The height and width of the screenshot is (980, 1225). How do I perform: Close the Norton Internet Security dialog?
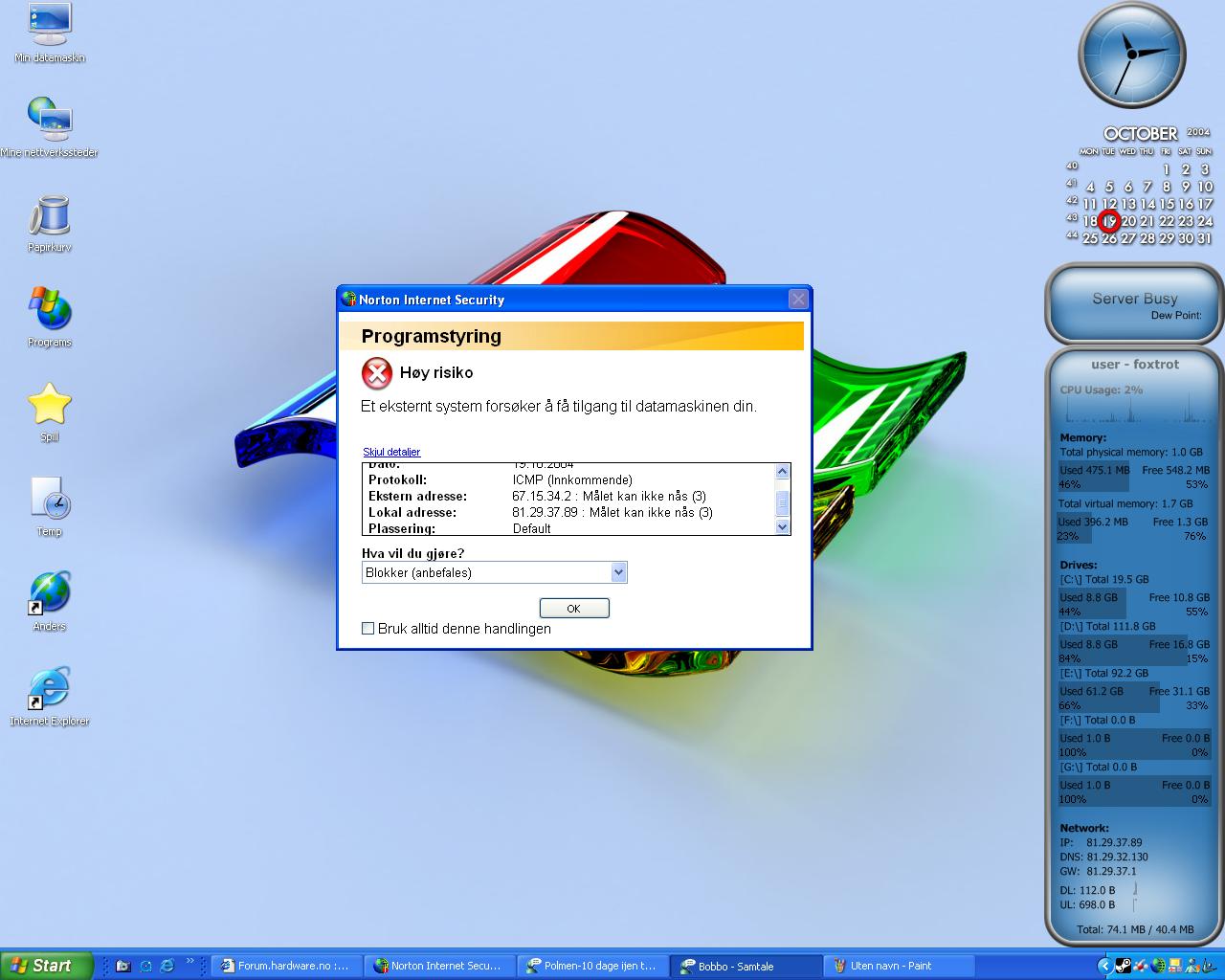798,300
